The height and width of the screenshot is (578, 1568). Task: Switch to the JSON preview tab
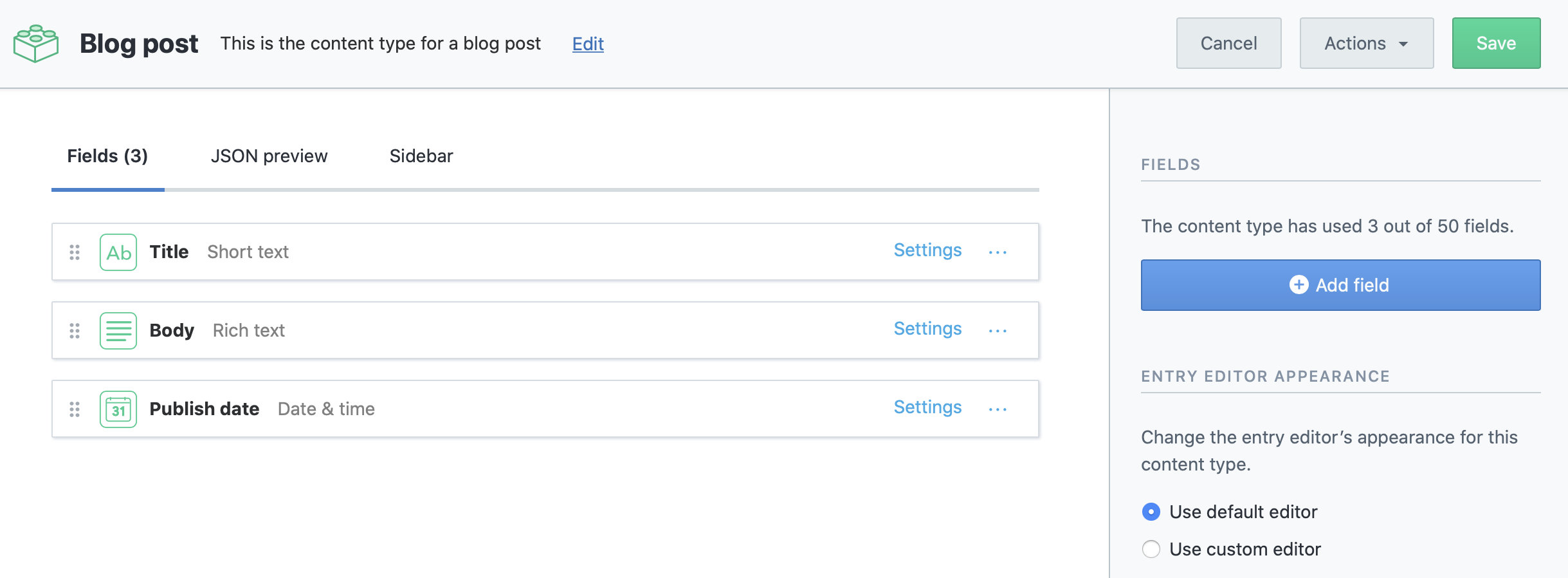pos(269,156)
